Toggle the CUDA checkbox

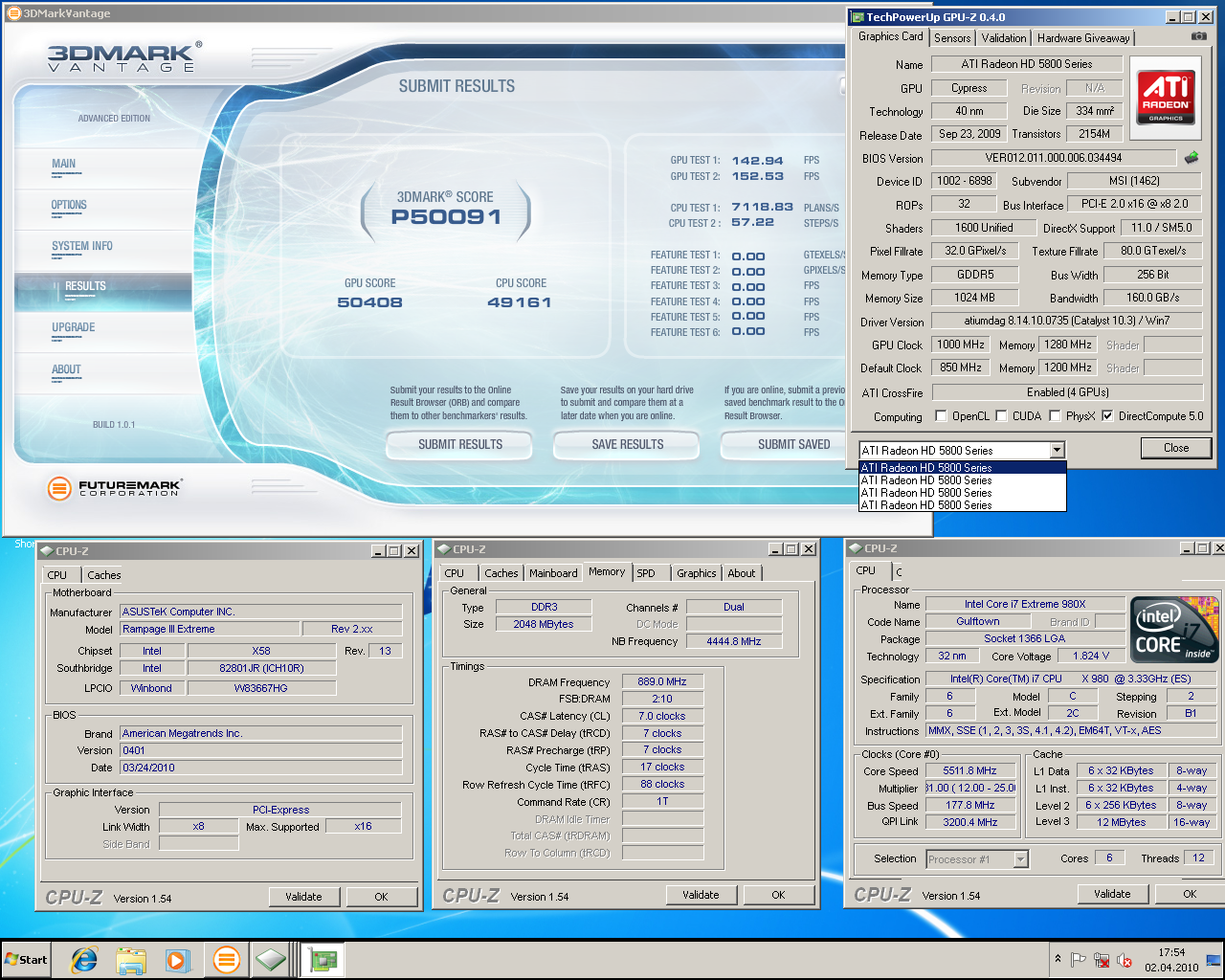point(1001,416)
